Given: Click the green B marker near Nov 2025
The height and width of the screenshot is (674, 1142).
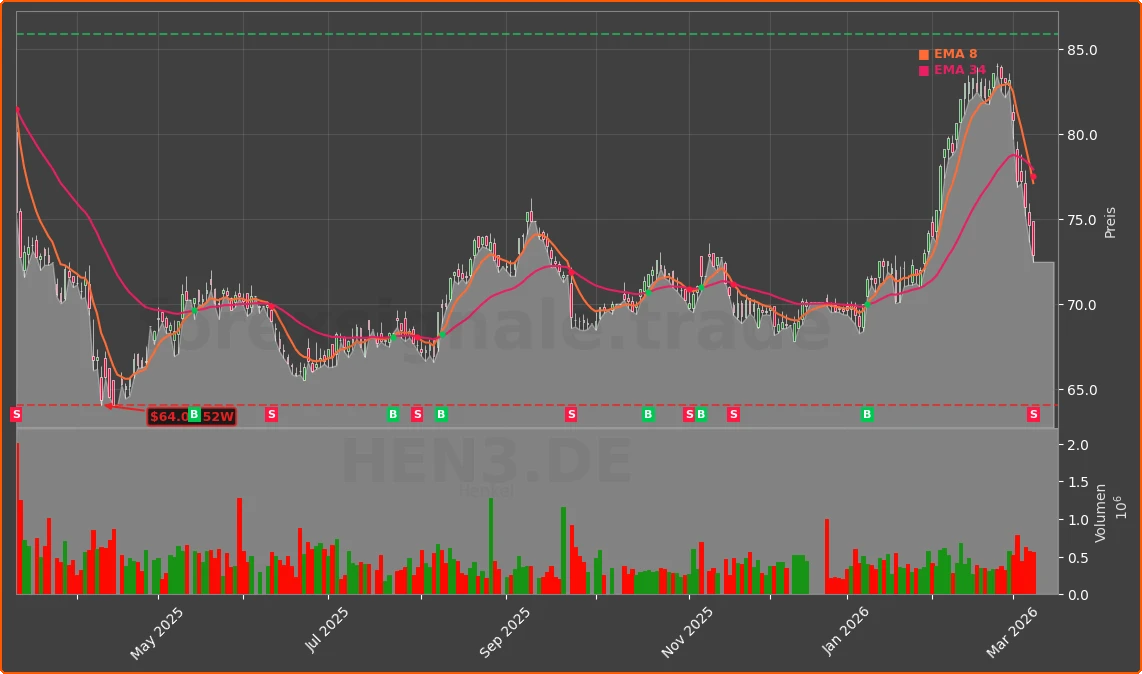Looking at the screenshot, I should [648, 414].
